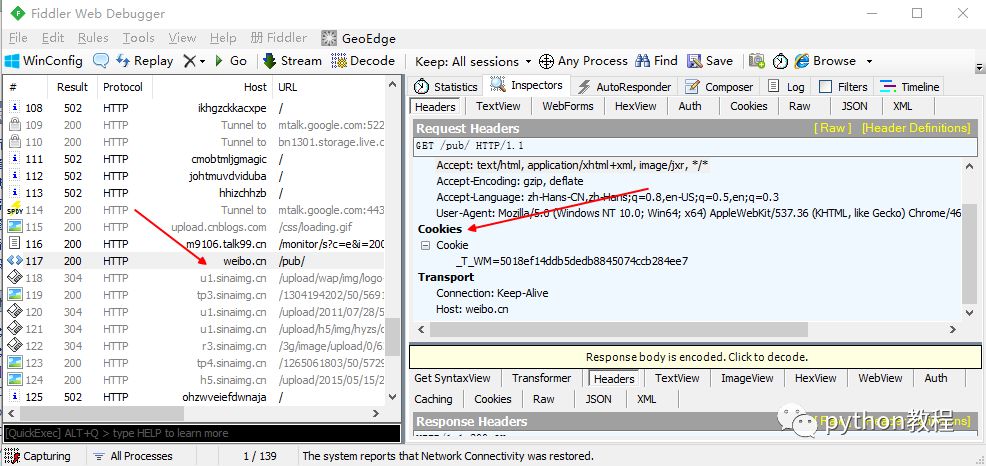Select request Cookies inspector tab

[x=748, y=106]
